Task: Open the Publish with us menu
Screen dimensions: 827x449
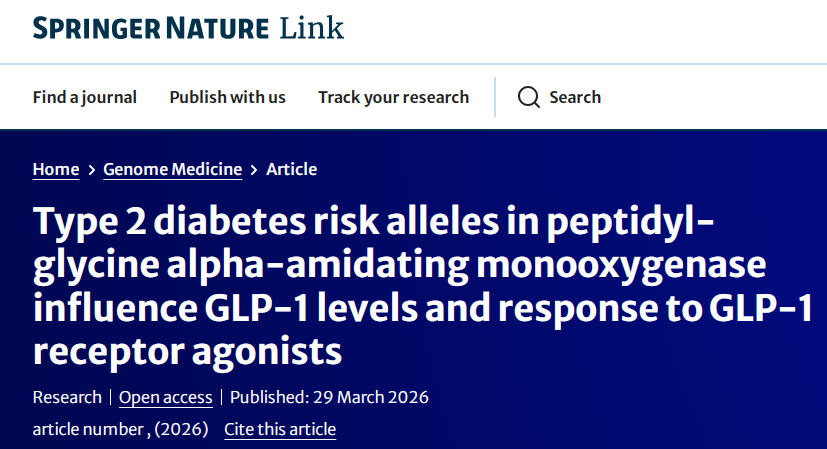Action: 227,97
